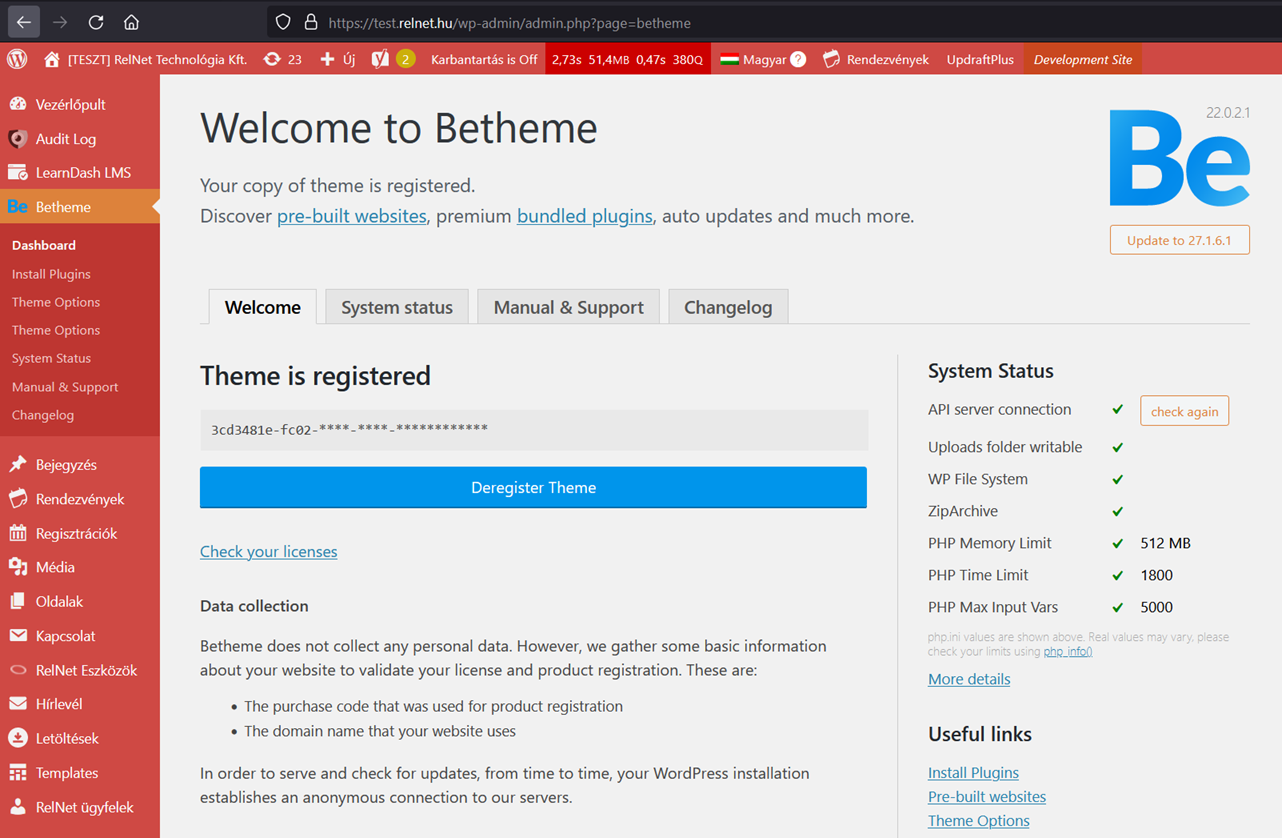Open the Yoast SEO icon in admin bar
Viewport: 1282px width, 838px height.
pos(380,59)
